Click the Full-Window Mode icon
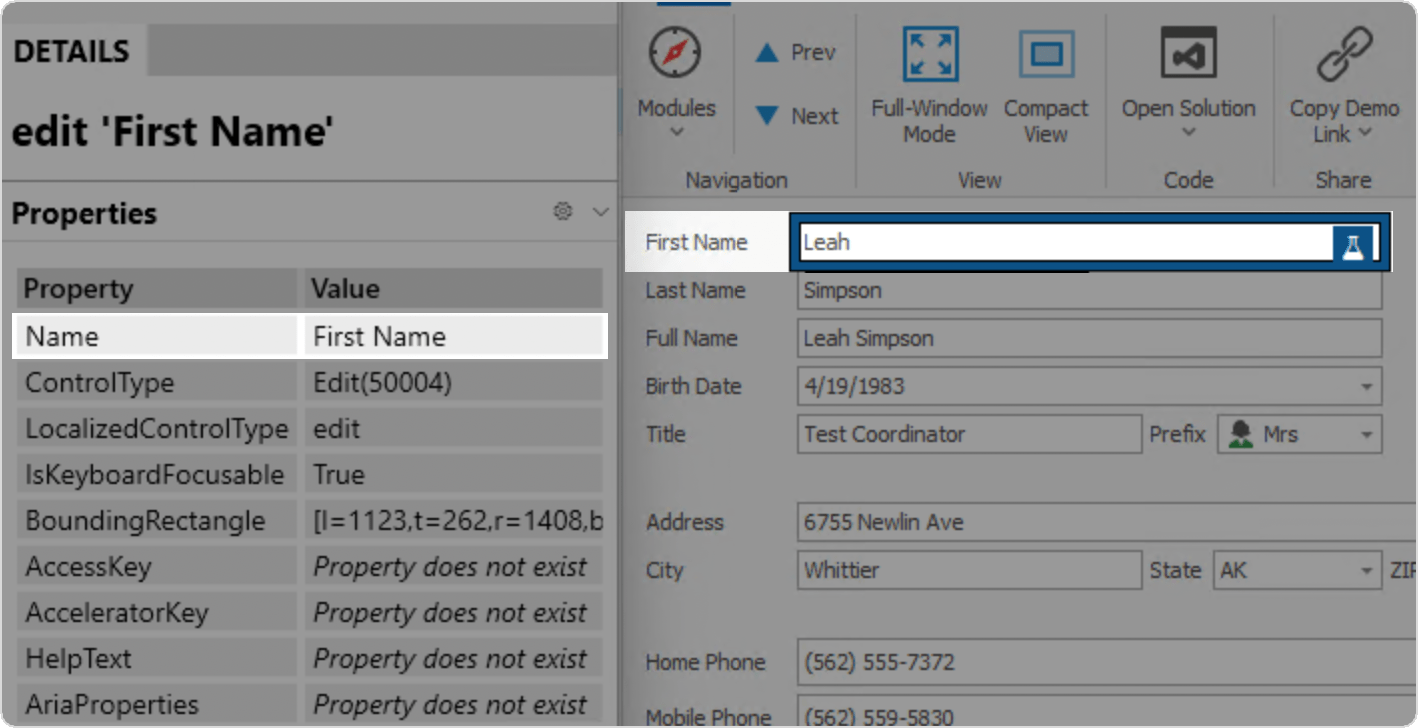 [x=929, y=53]
